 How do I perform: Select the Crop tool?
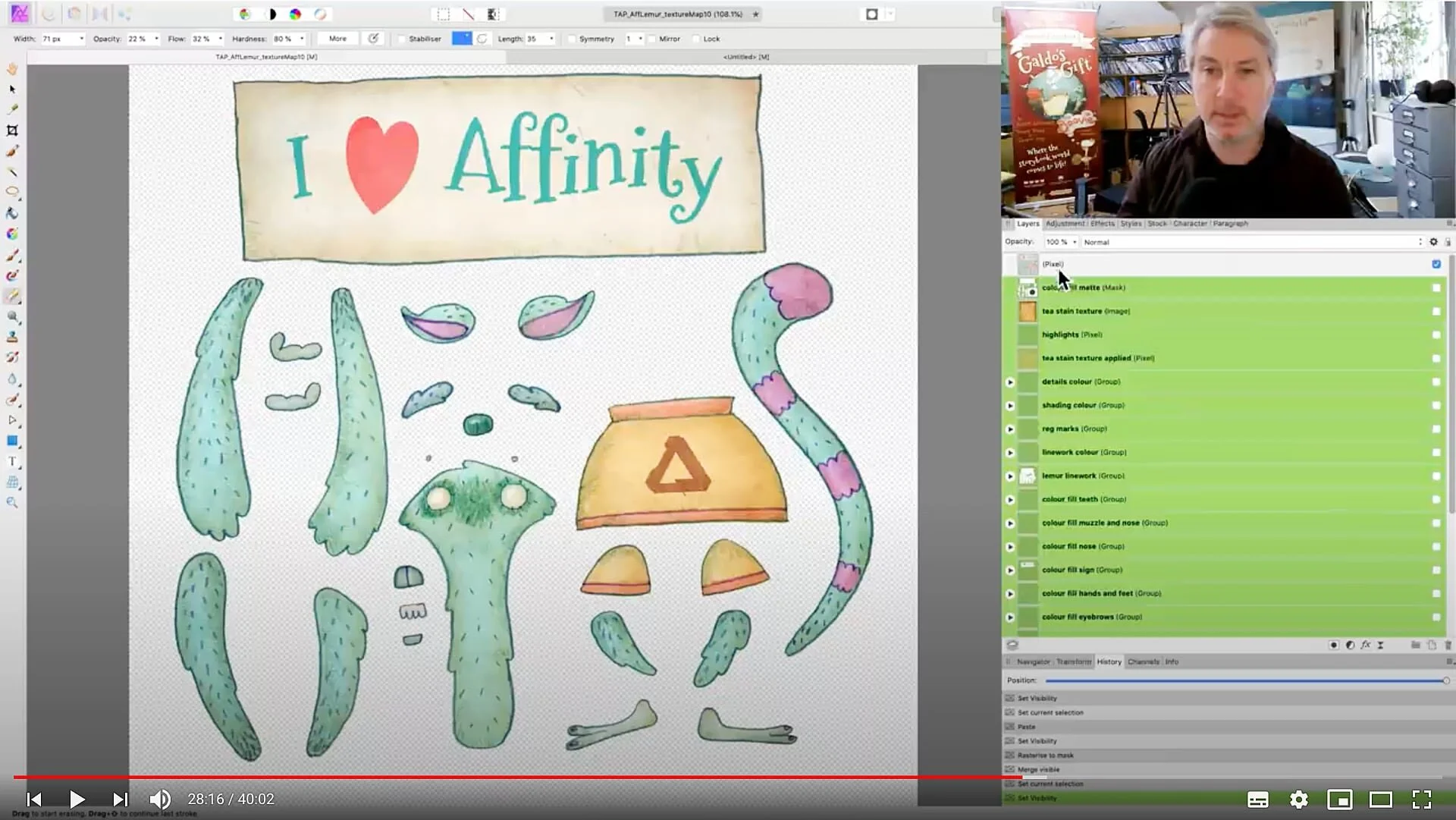coord(12,130)
